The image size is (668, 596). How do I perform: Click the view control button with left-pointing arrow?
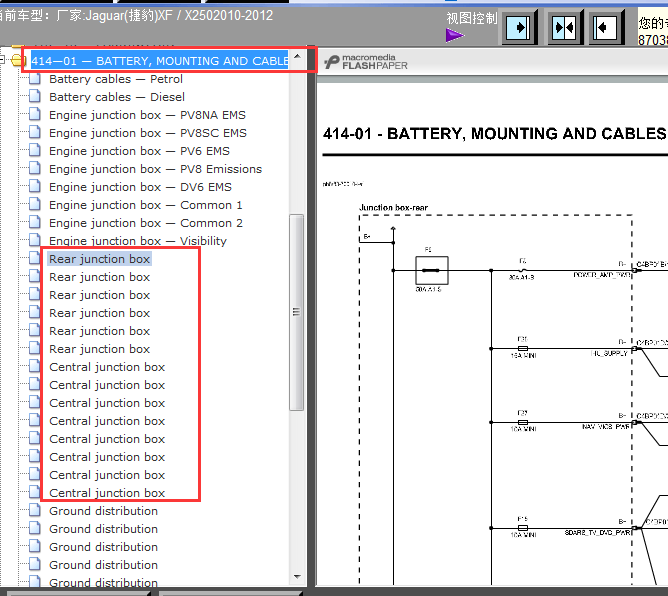point(605,28)
